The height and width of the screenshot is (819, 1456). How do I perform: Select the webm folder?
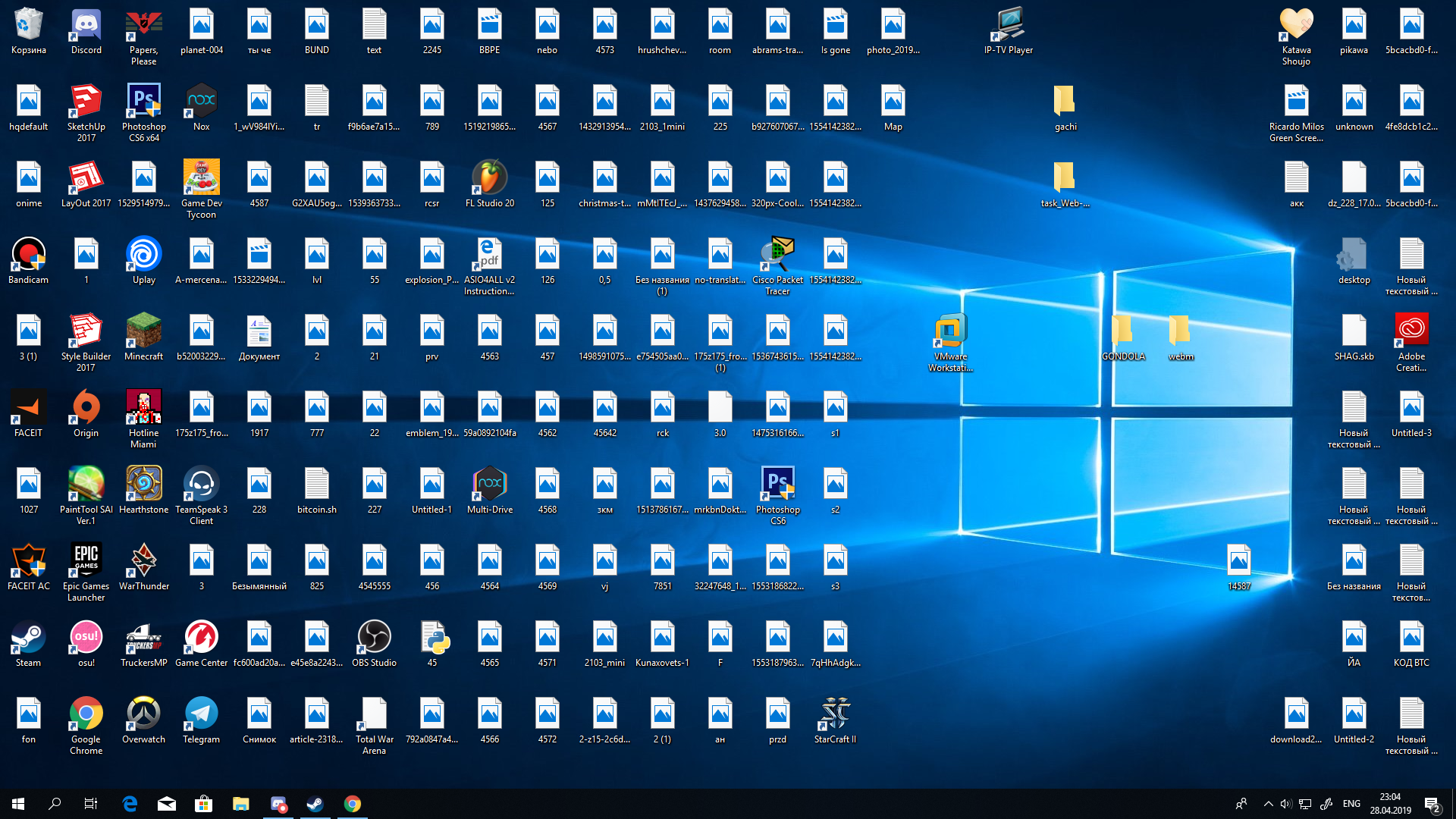point(1181,338)
